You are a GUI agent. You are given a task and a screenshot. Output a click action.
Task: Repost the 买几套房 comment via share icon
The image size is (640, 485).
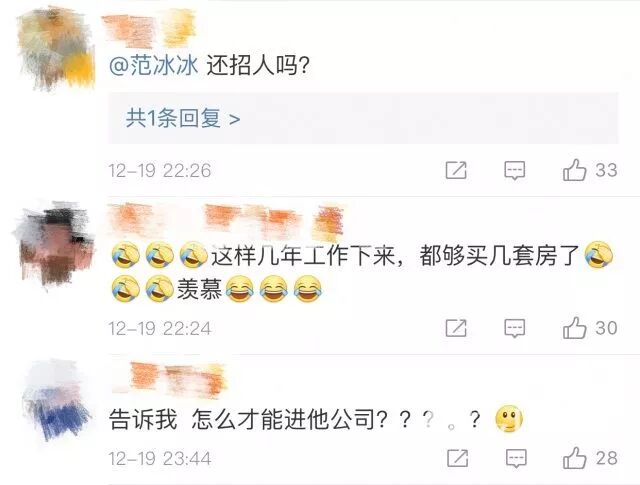coord(456,328)
